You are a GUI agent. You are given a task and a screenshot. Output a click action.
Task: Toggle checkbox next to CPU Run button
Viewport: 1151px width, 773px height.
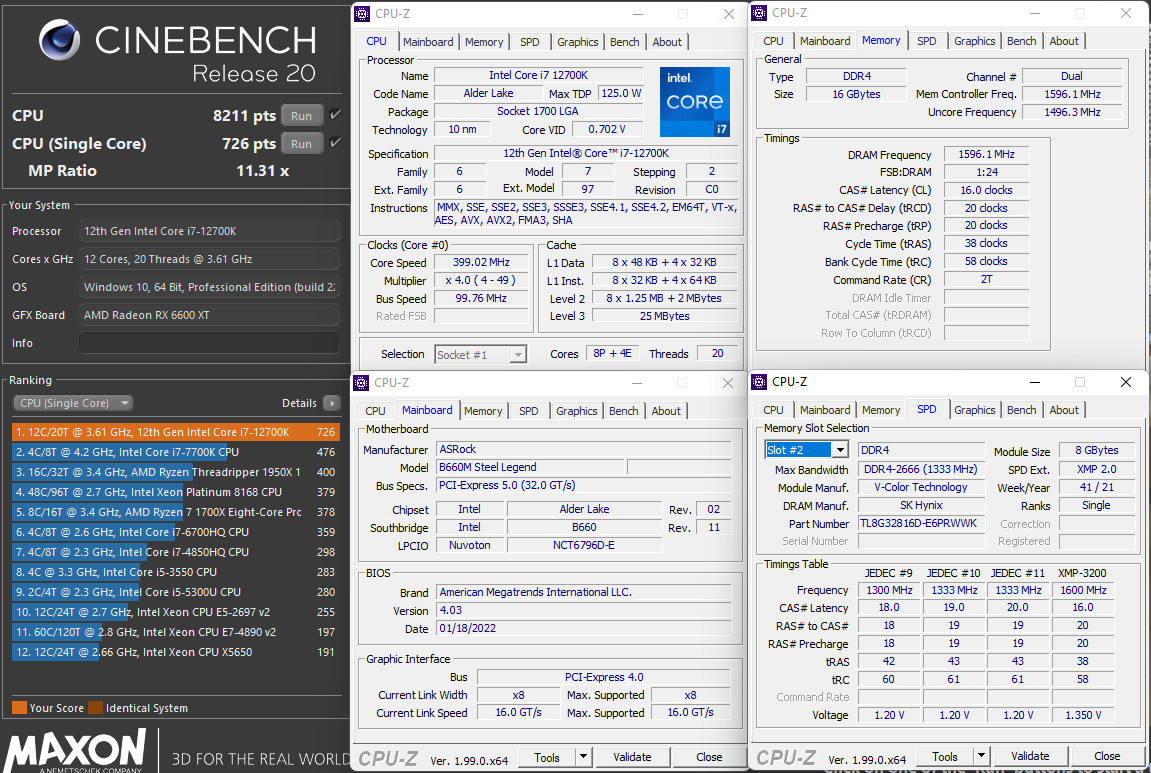click(335, 115)
